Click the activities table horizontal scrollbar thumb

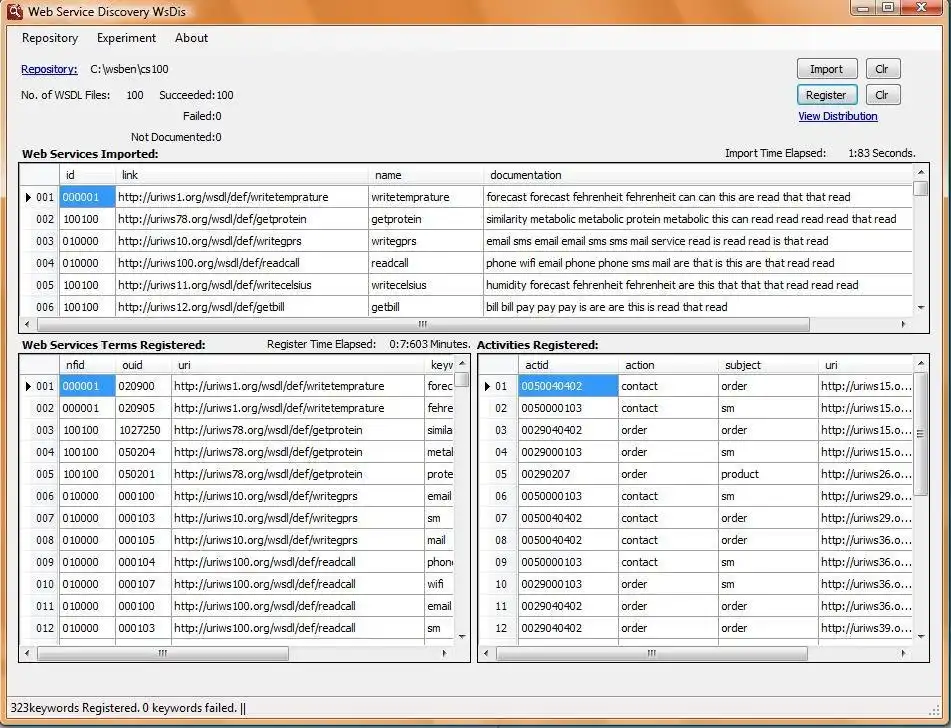point(651,653)
